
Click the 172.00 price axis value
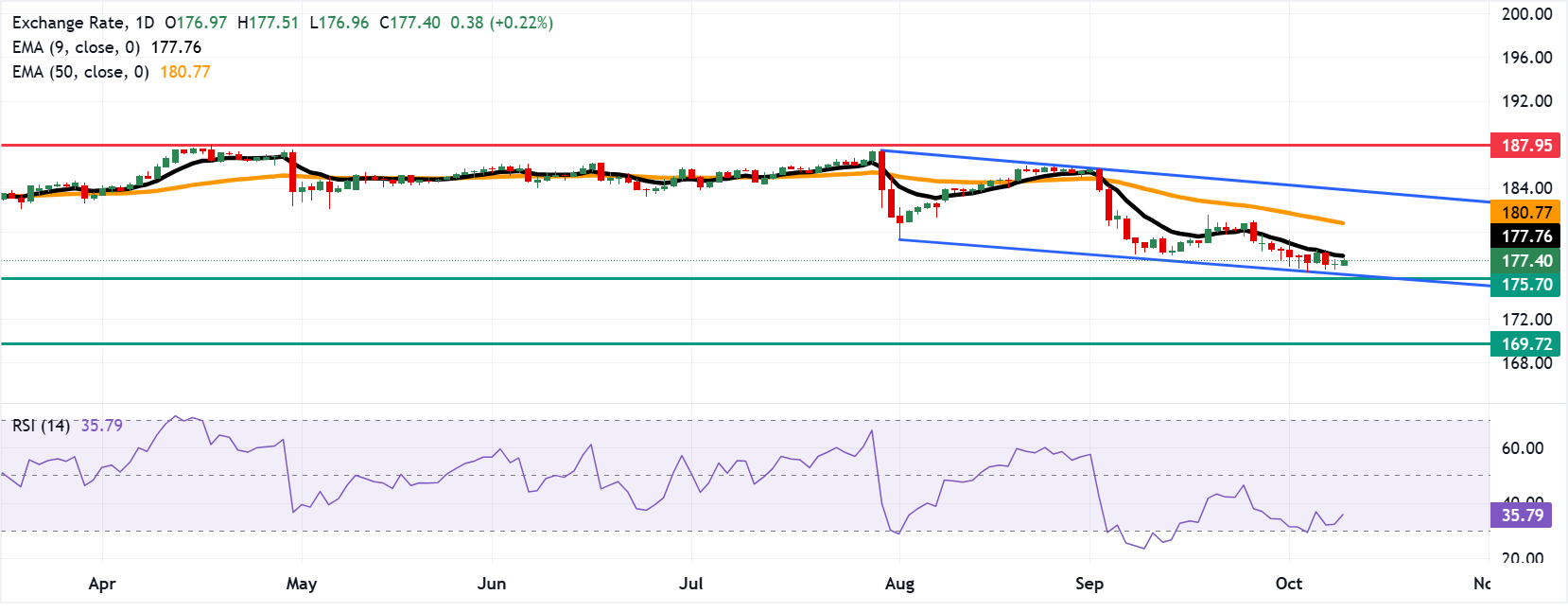(1526, 320)
